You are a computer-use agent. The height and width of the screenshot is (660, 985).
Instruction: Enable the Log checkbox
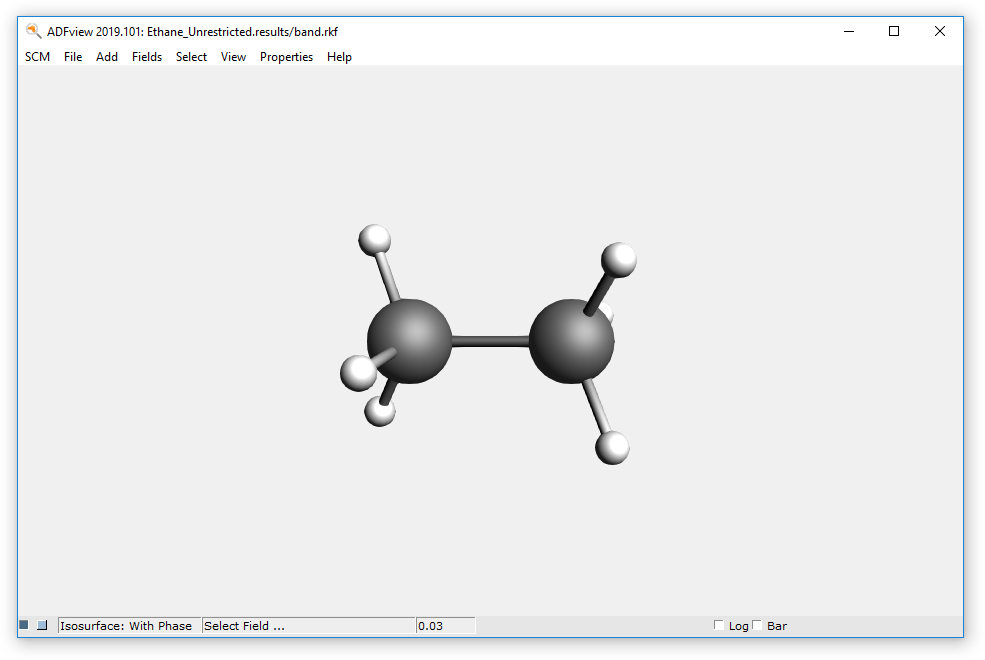[719, 626]
